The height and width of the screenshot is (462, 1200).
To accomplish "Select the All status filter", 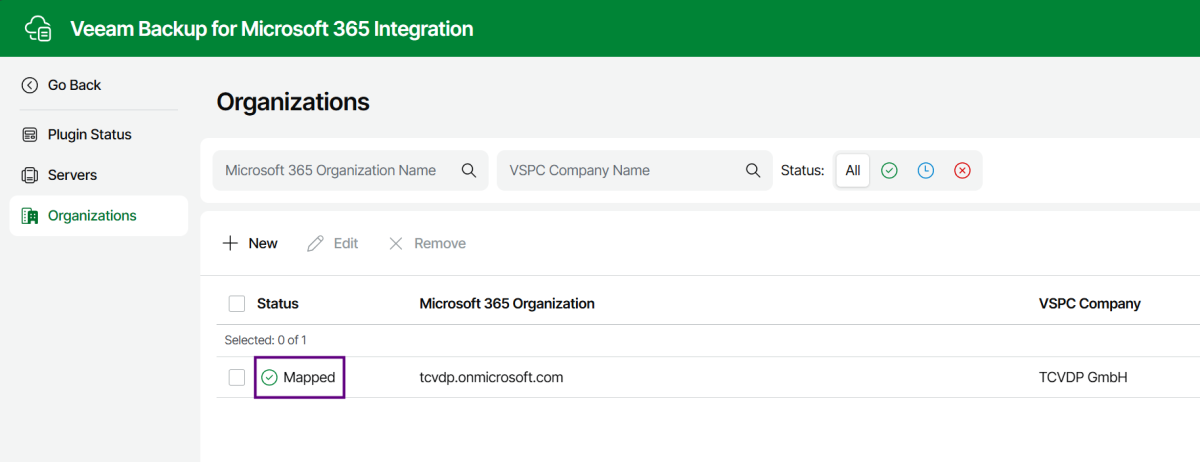I will [852, 171].
